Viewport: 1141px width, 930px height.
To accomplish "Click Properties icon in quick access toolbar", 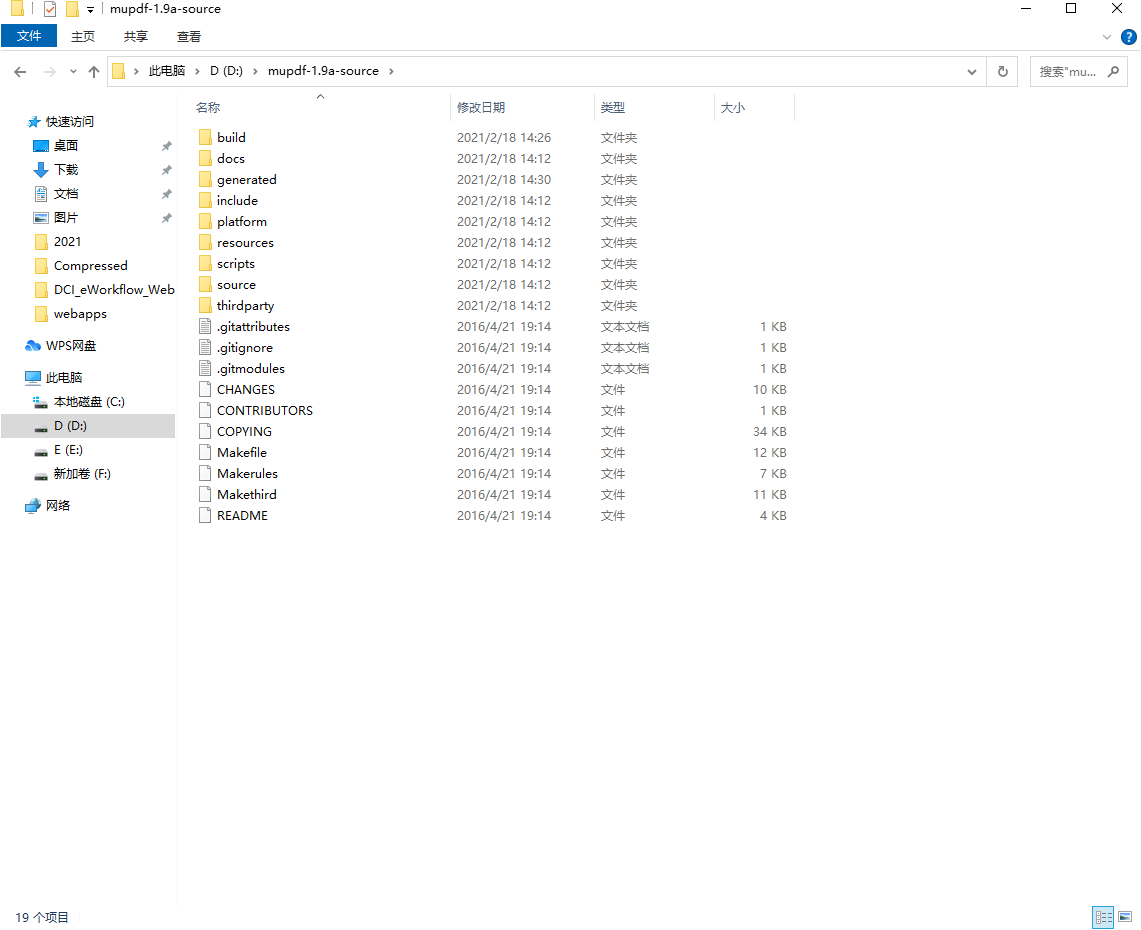I will coord(50,9).
